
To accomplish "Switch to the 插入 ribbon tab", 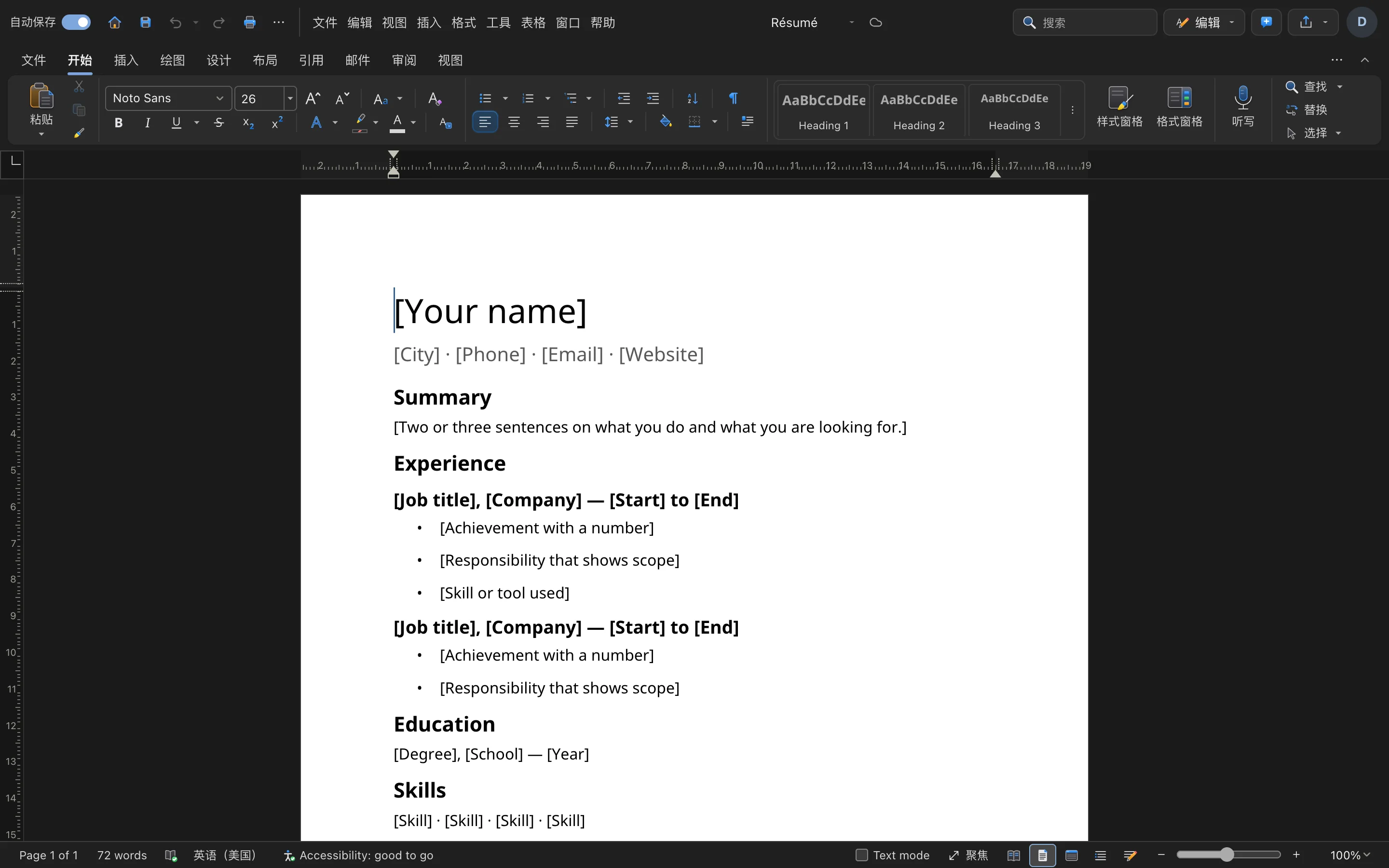I will (126, 60).
